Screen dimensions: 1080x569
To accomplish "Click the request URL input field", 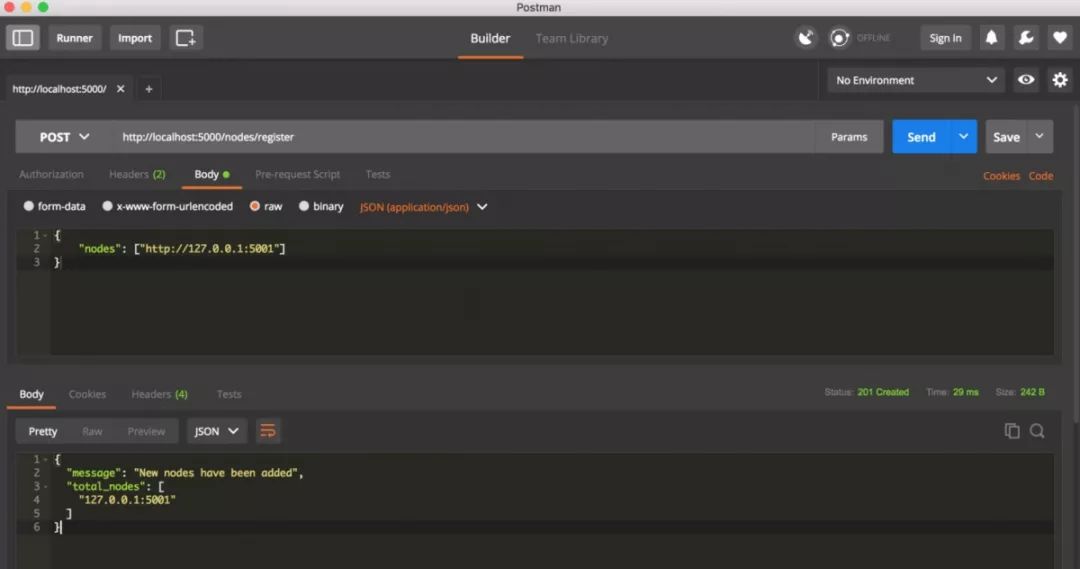I will [464, 136].
